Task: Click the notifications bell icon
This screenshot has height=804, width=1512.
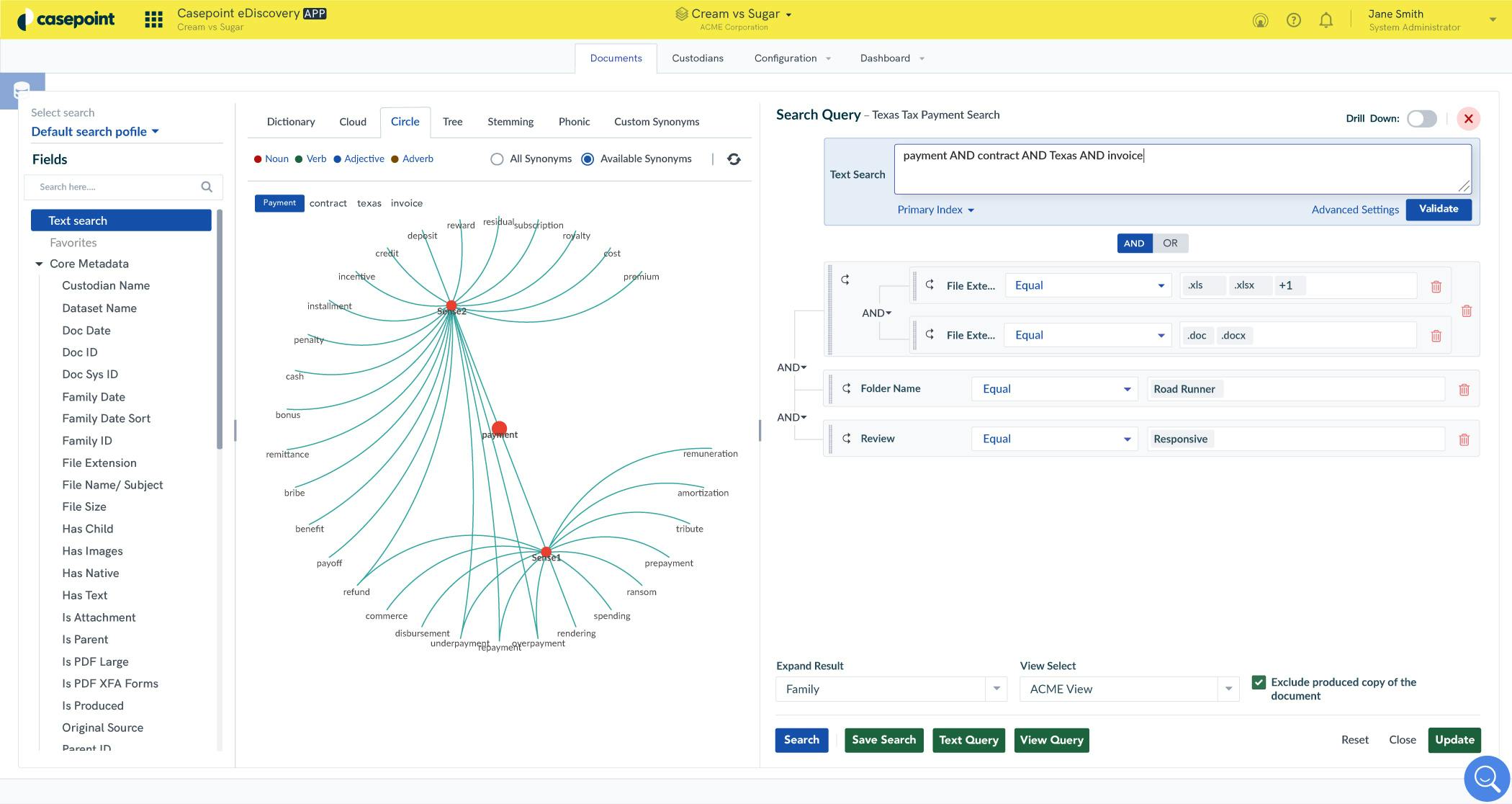Action: coord(1326,20)
